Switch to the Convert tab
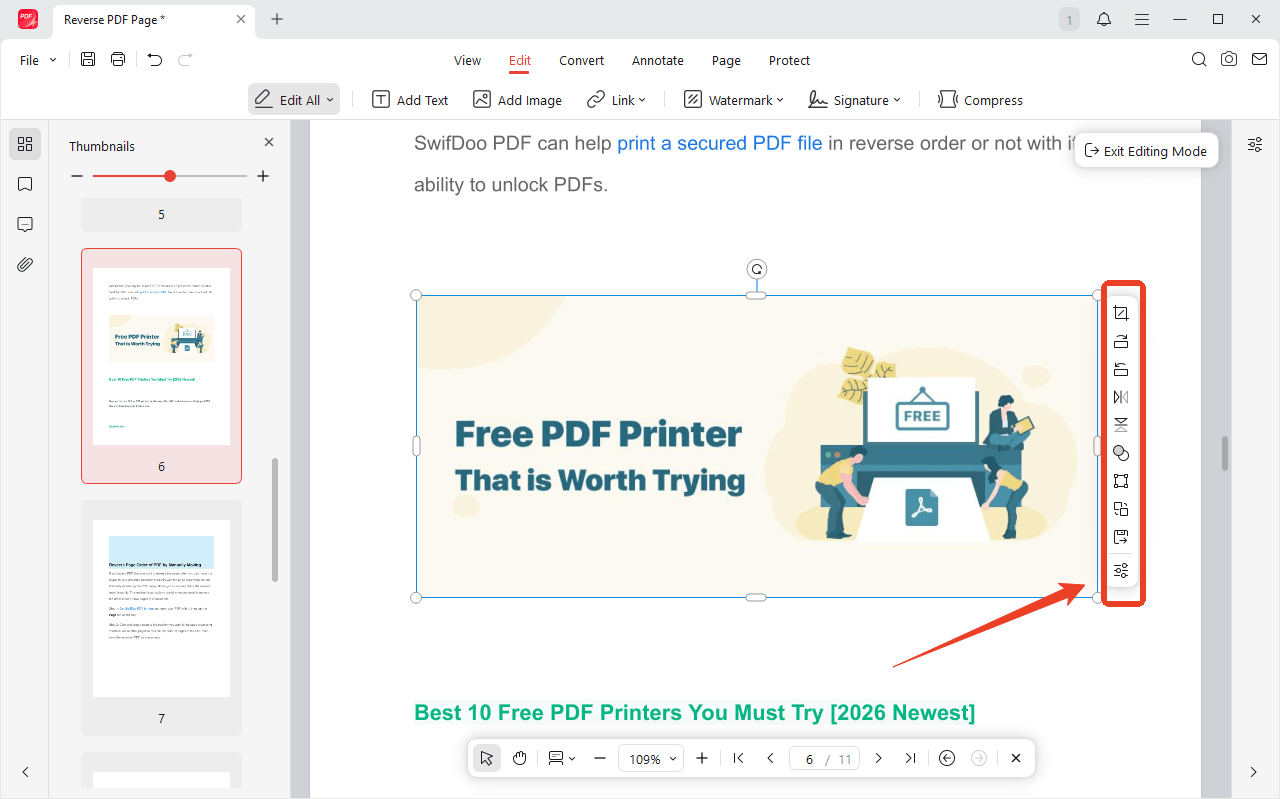The width and height of the screenshot is (1280, 799). 581,60
